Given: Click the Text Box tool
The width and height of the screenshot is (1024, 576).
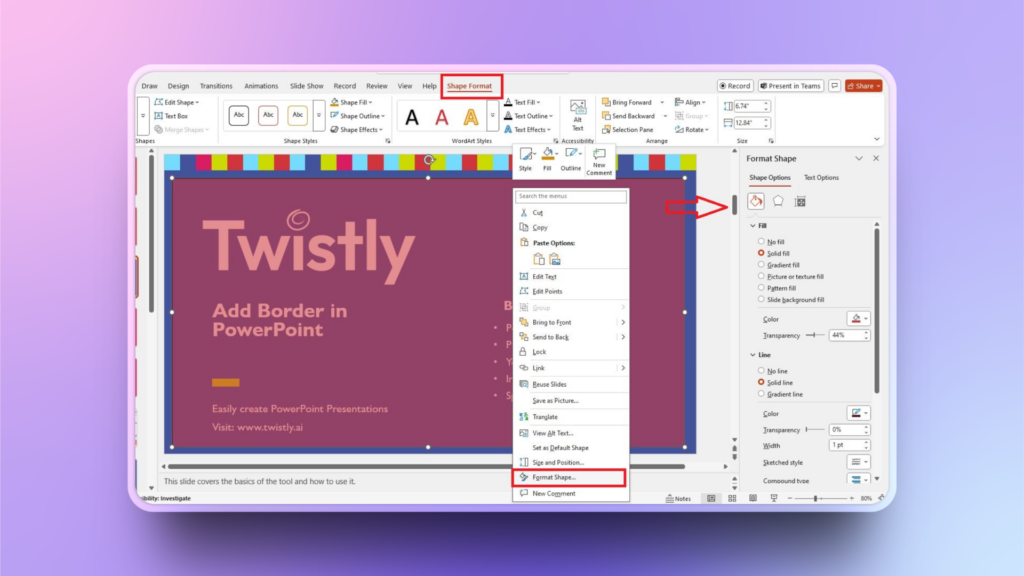Looking at the screenshot, I should click(x=171, y=116).
